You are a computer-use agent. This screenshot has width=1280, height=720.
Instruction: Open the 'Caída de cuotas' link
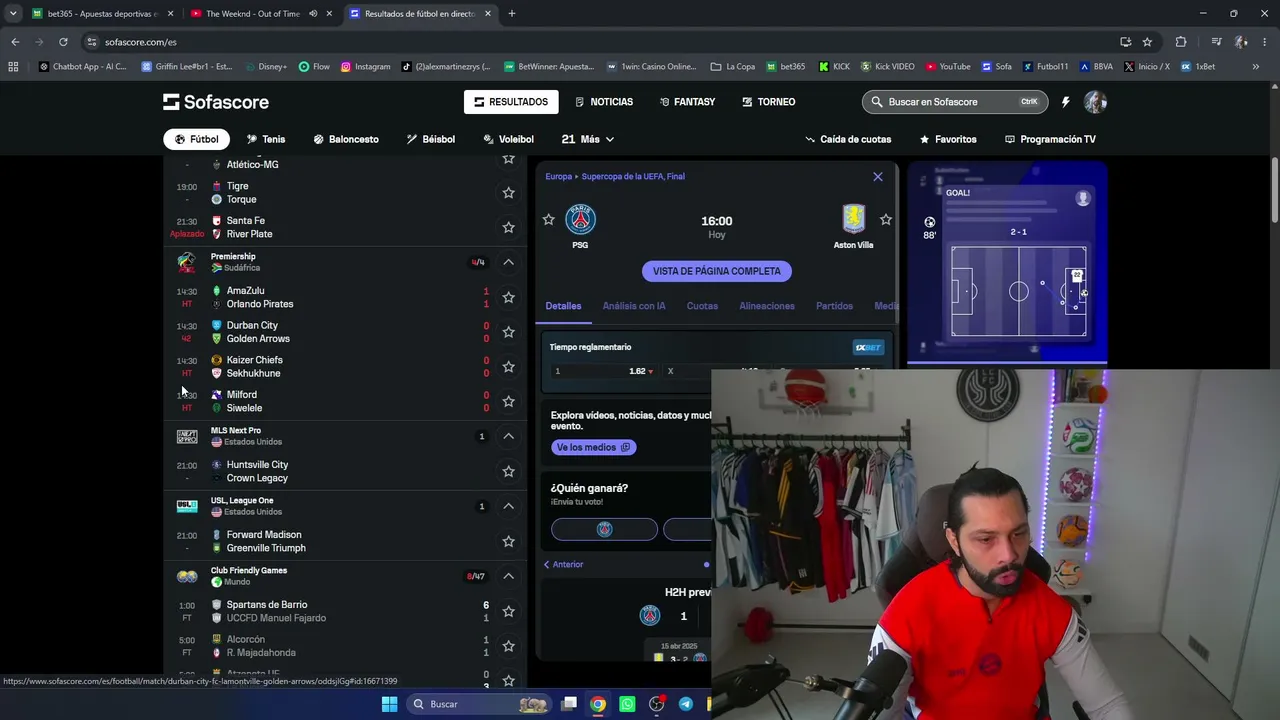click(x=848, y=139)
